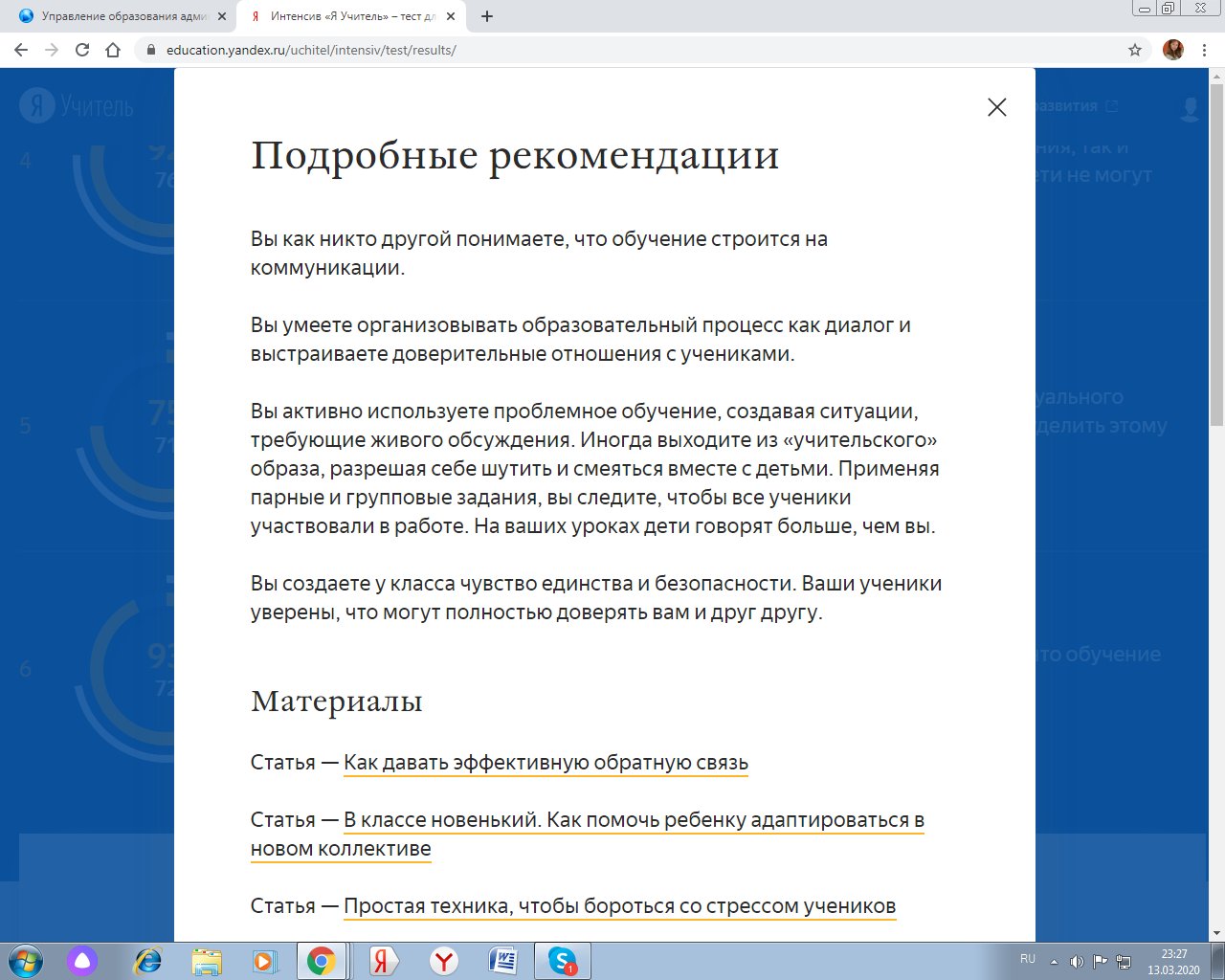This screenshot has width=1225, height=980.
Task: Open article about fighting student stress
Action: pos(619,906)
